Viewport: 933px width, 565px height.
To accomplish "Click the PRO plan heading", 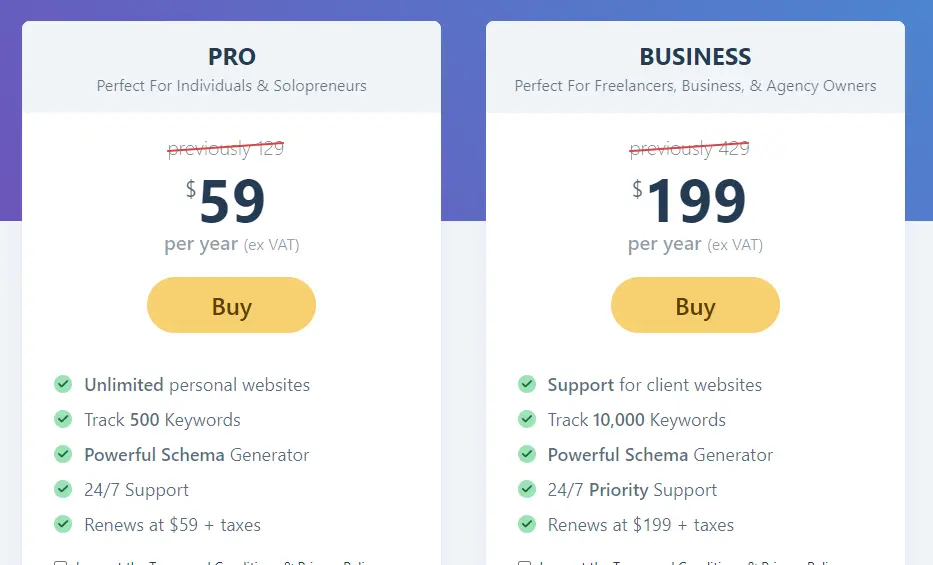I will 231,57.
